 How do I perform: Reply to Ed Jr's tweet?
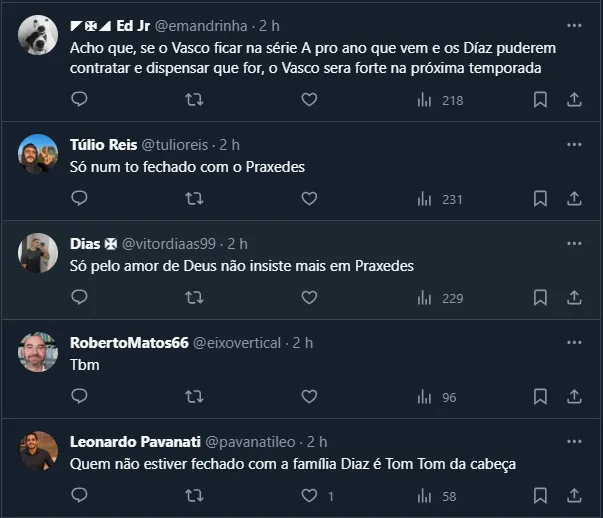[x=80, y=100]
